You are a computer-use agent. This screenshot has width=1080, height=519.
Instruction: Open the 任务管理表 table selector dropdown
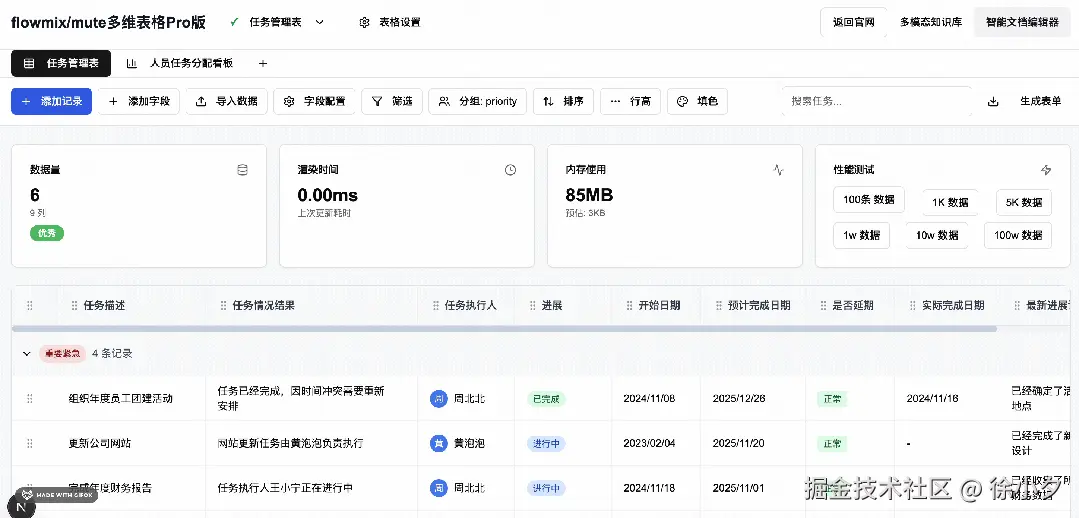click(x=277, y=22)
